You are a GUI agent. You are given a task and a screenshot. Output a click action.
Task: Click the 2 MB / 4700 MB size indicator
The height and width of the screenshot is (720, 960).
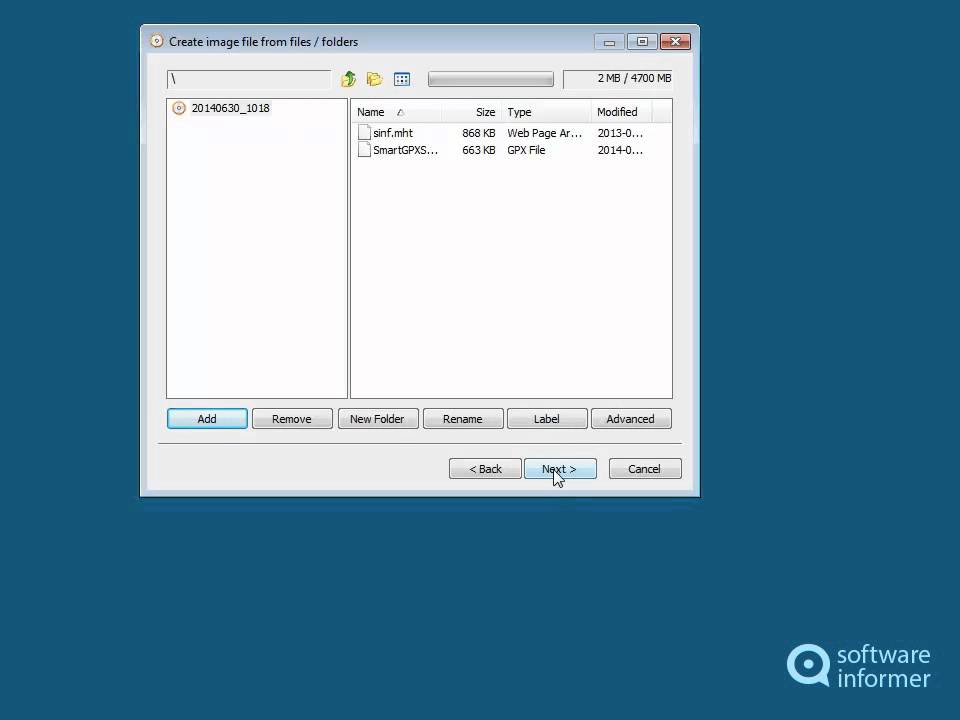point(617,78)
